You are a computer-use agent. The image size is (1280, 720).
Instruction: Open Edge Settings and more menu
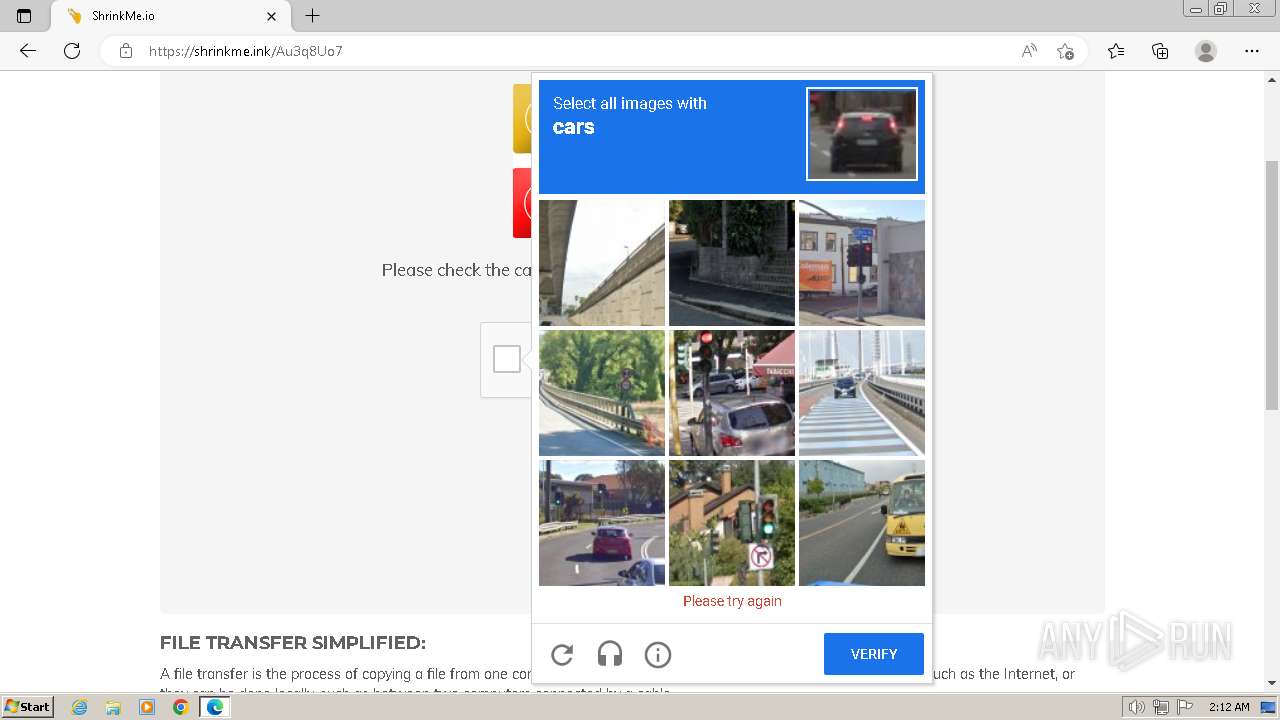1252,51
